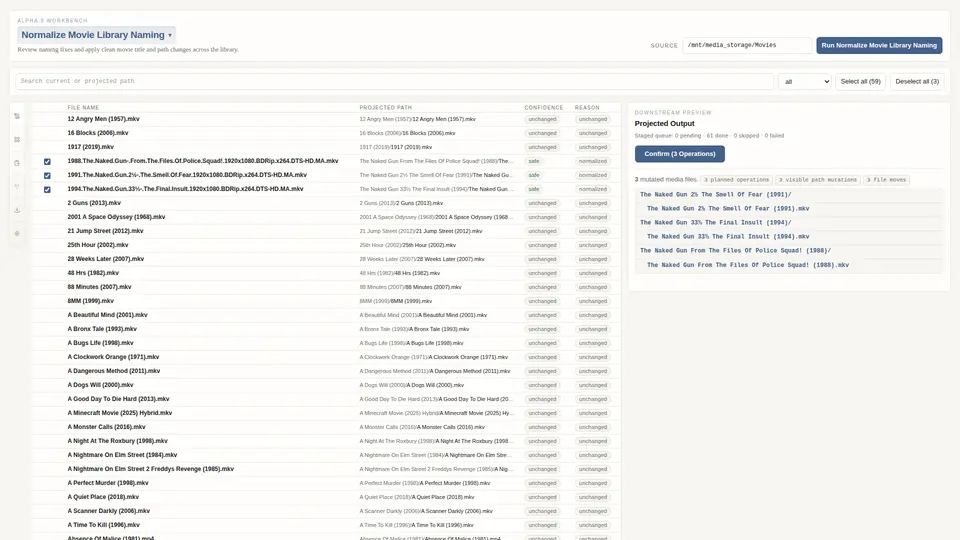Uncheck the 1994 Naked Gun 33⅓ file checkbox
Viewport: 960px width, 540px height.
[x=47, y=190]
